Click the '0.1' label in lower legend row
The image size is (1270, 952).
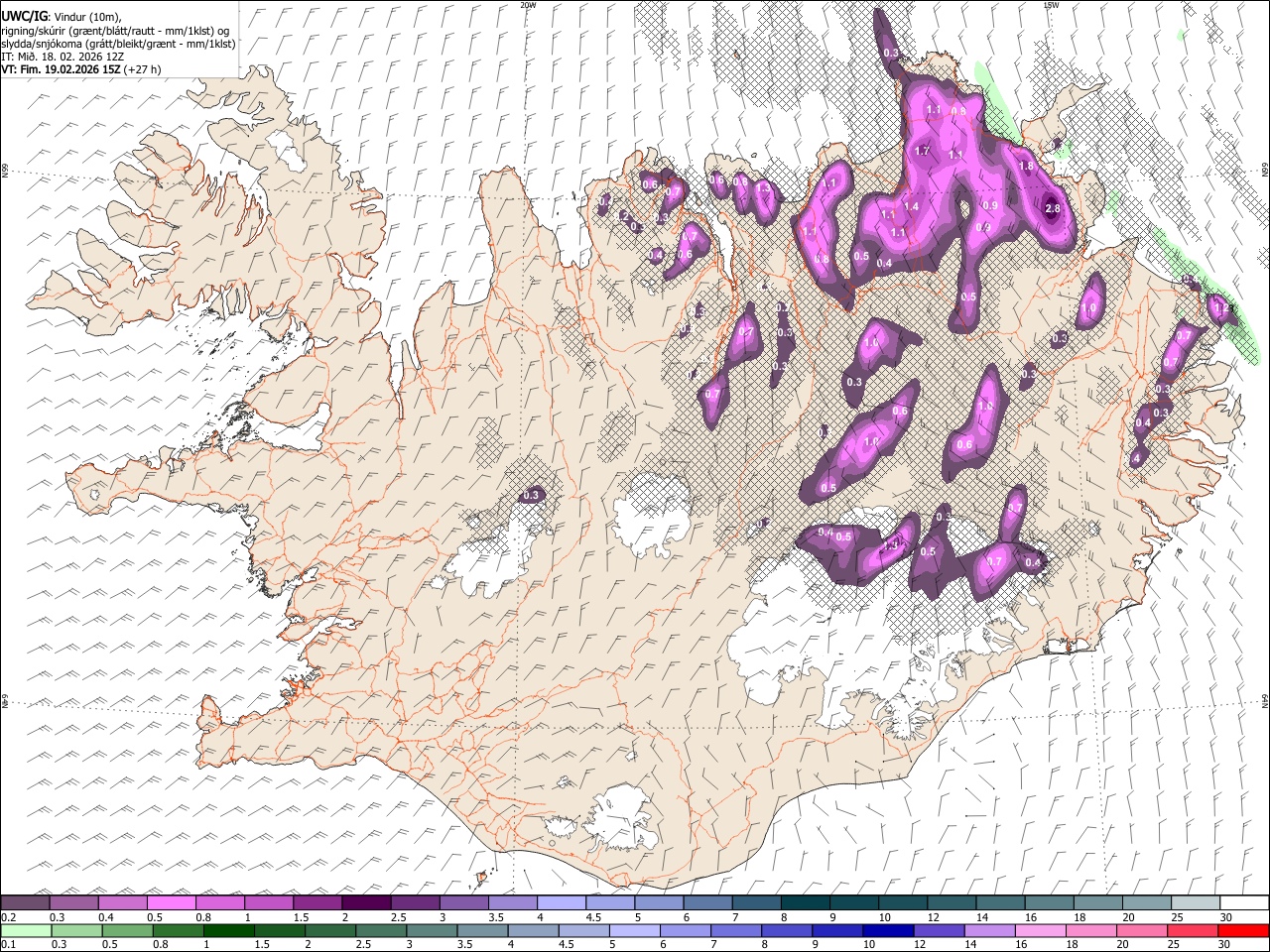coord(8,945)
